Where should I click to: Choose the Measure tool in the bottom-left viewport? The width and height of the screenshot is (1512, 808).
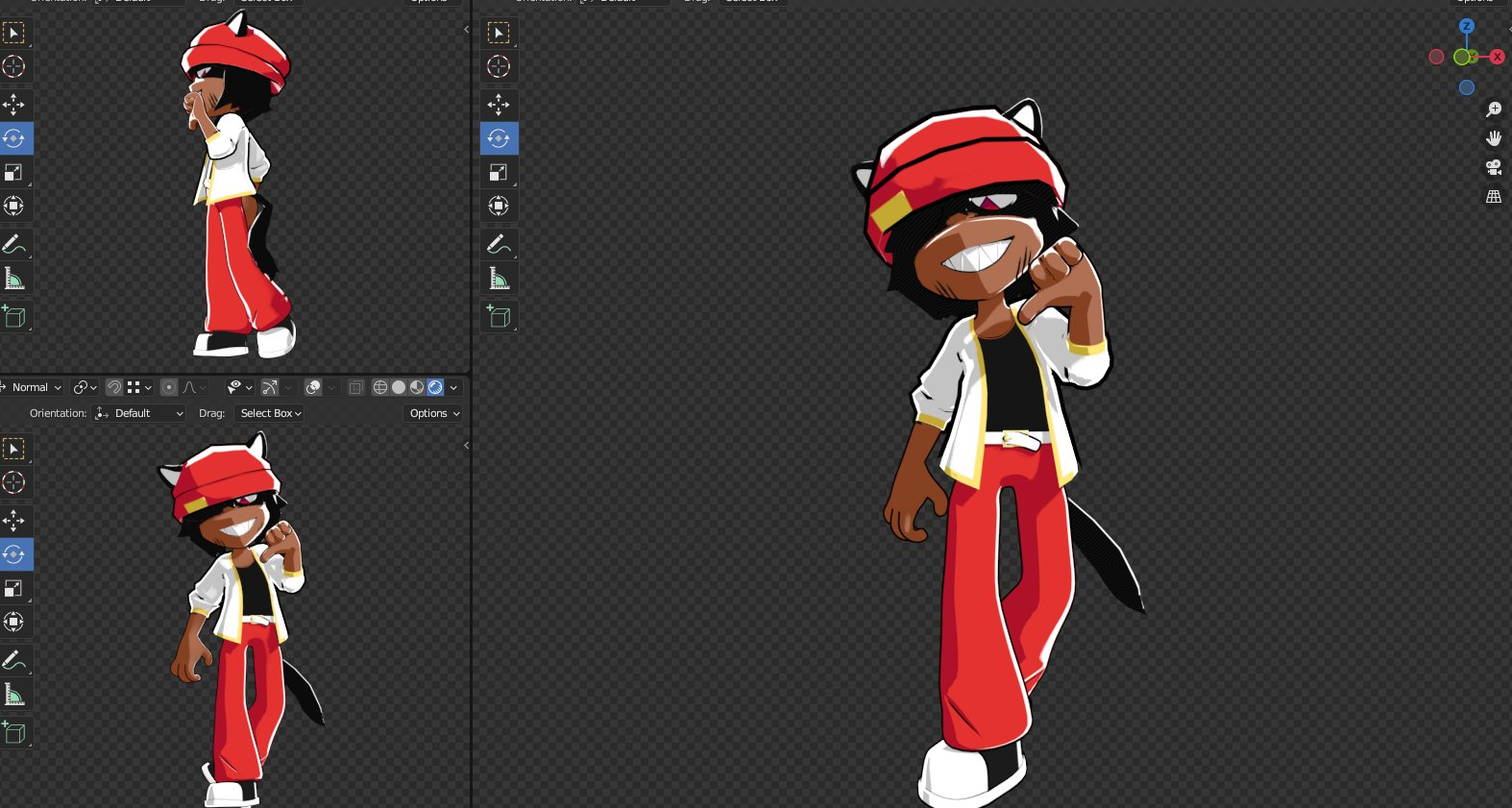tap(14, 695)
